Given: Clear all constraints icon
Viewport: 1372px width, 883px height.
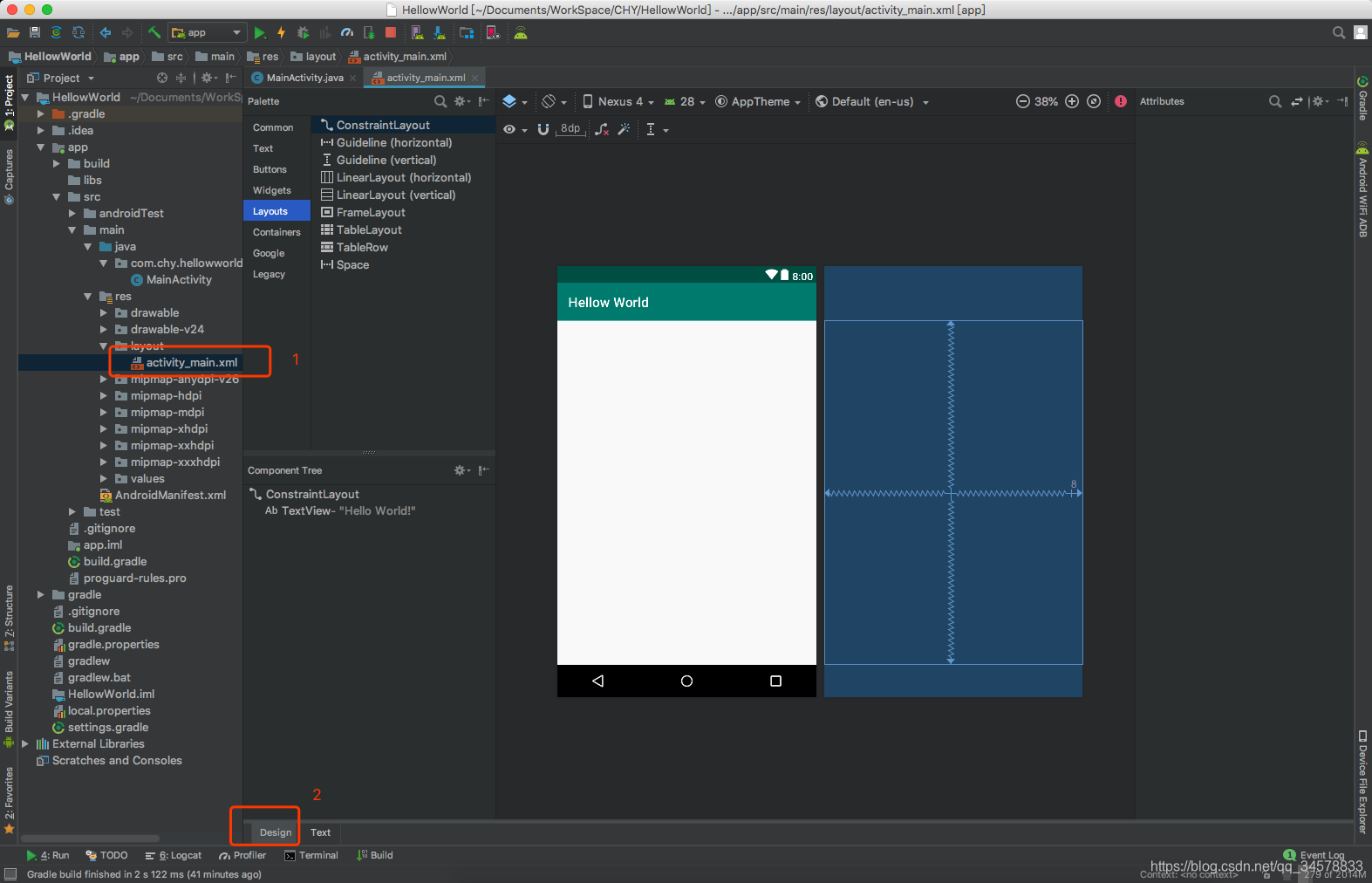Looking at the screenshot, I should coord(602,129).
